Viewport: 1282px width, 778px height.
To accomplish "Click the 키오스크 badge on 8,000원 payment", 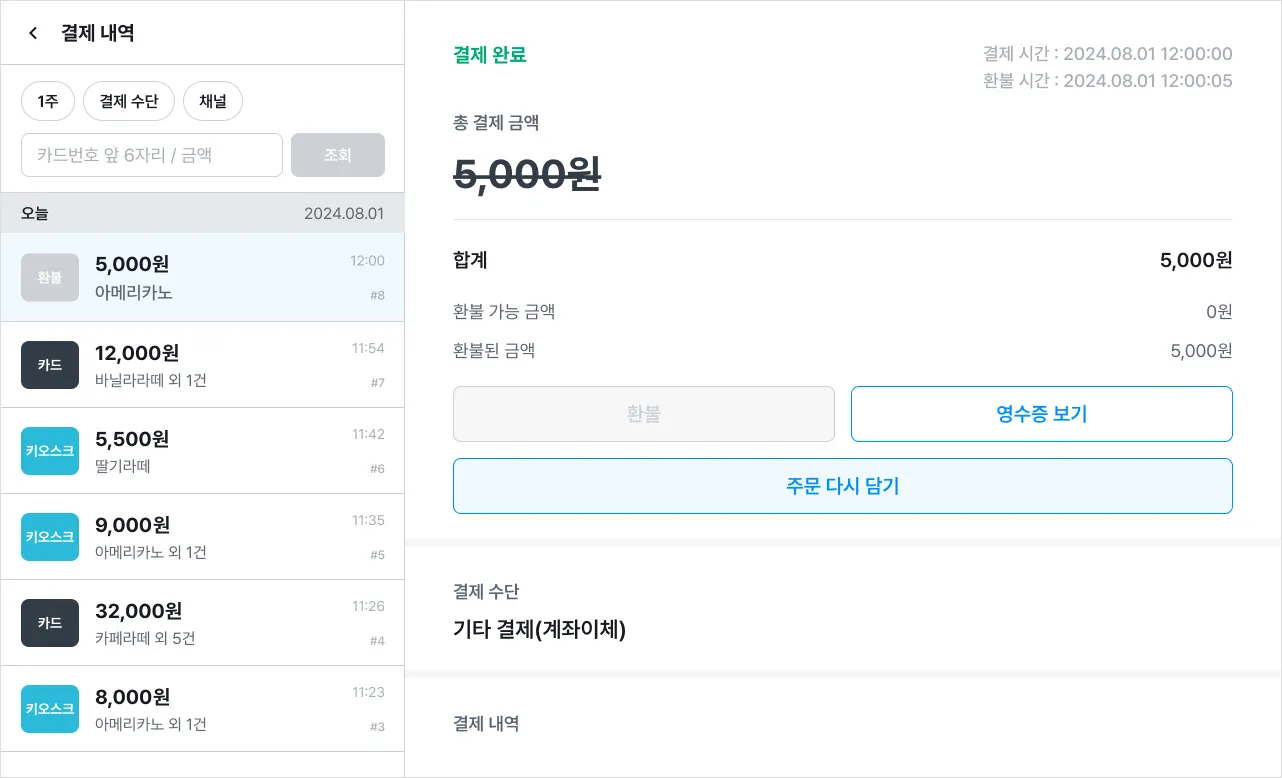I will [50, 709].
